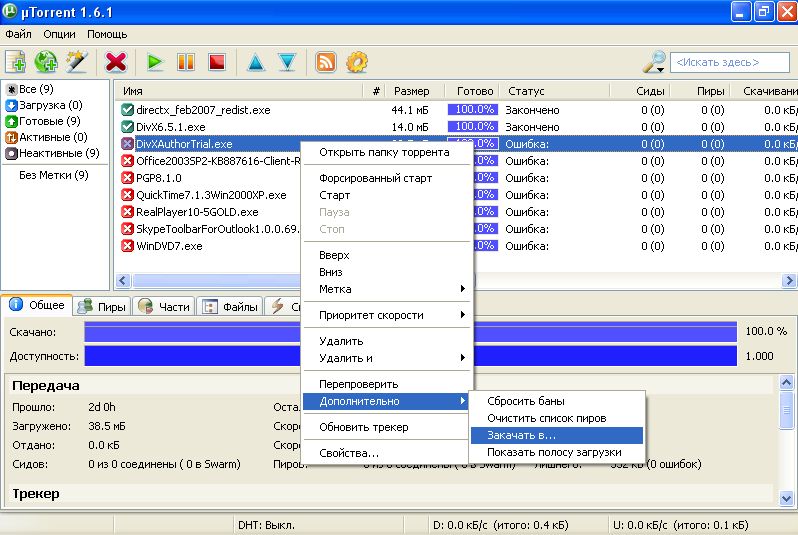Choose Старт in context menu
This screenshot has width=798, height=535.
click(387, 195)
